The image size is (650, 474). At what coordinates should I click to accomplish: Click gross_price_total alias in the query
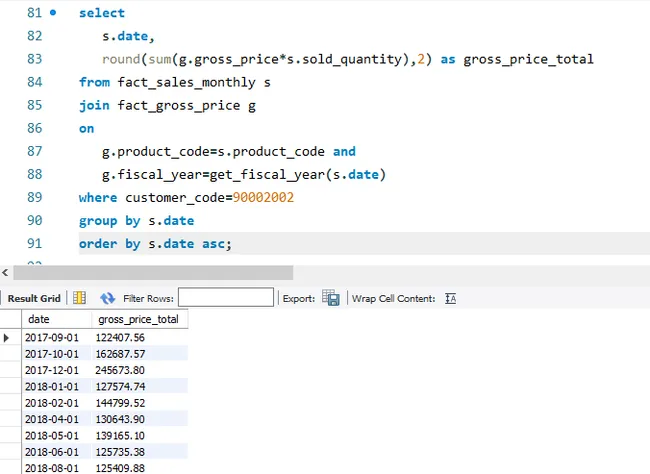(529, 59)
